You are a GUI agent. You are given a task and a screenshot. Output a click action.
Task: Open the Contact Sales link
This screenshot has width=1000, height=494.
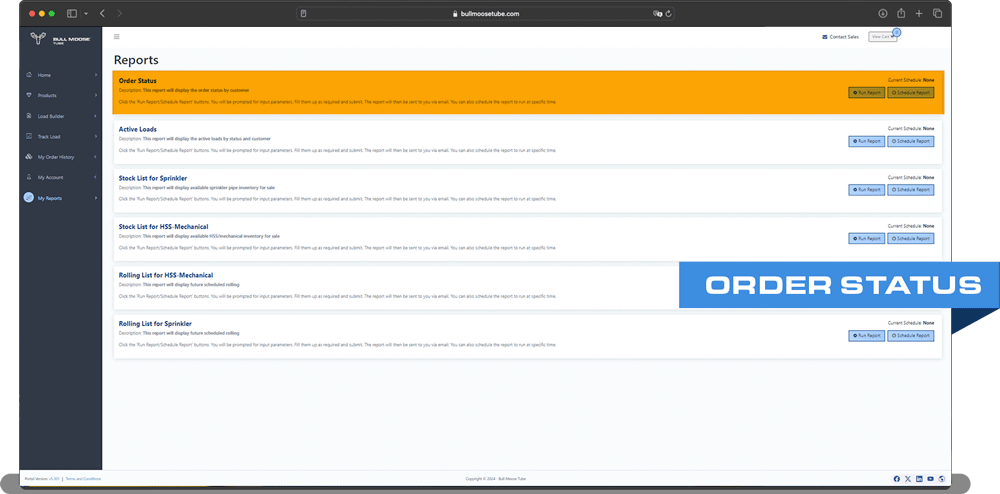click(x=840, y=37)
